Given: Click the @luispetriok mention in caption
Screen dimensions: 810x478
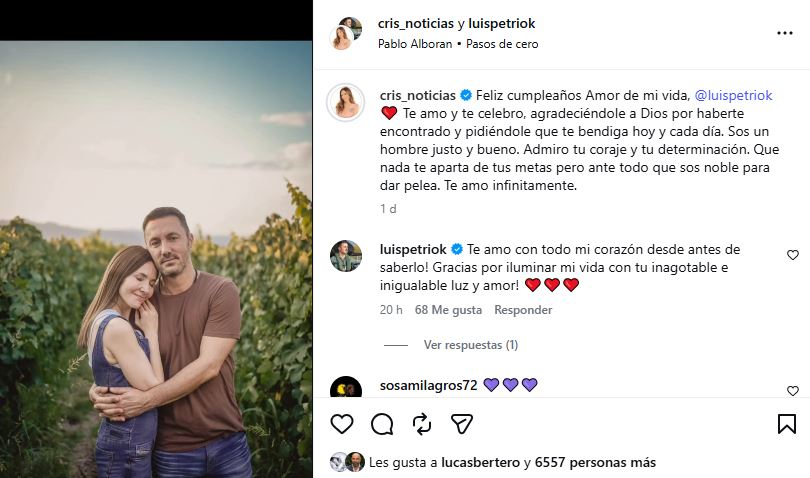Looking at the screenshot, I should [736, 95].
